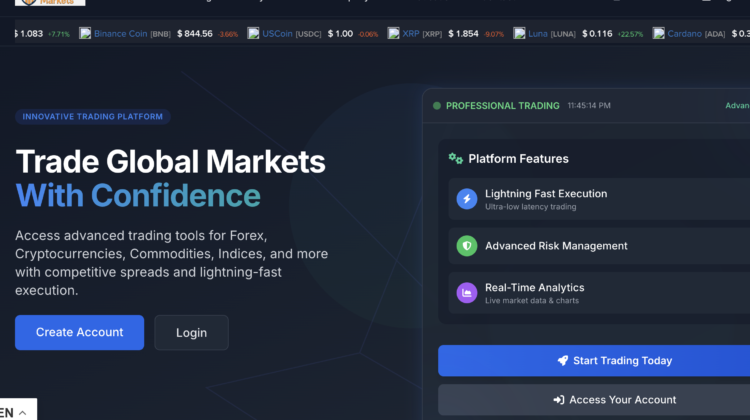Click the Binance Coin -3.66% change value
The height and width of the screenshot is (420, 750).
point(228,34)
